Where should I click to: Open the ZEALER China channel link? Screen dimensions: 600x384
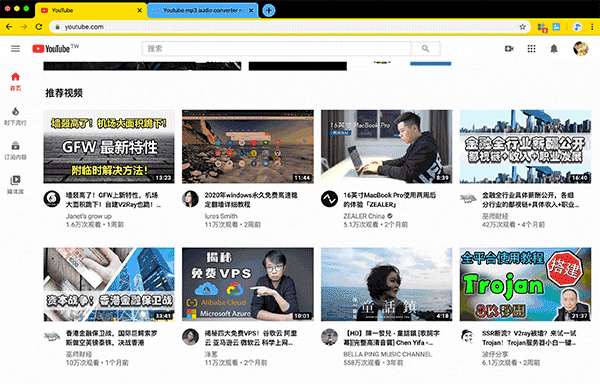click(364, 216)
